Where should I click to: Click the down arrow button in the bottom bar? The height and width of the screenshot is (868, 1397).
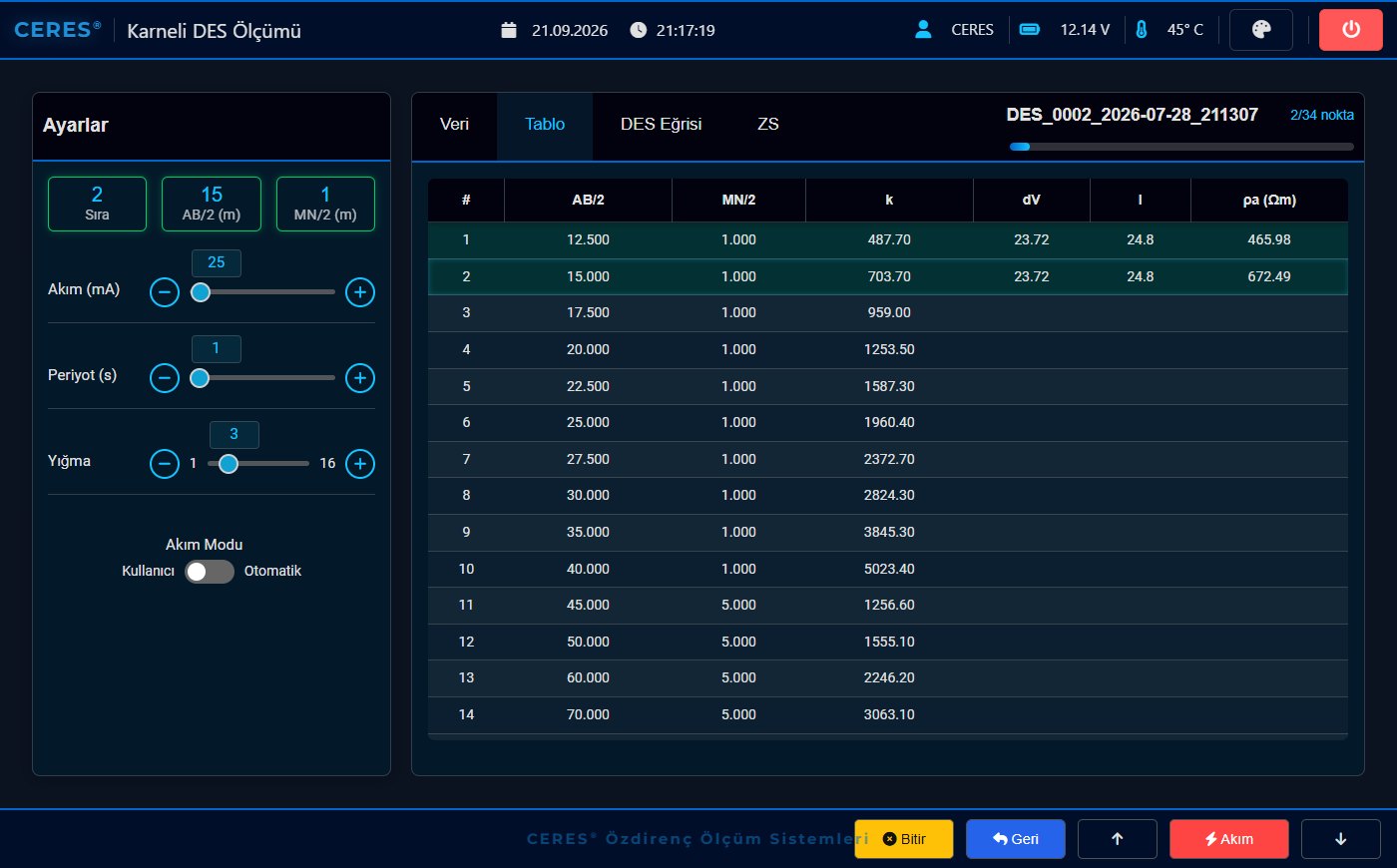(x=1341, y=839)
